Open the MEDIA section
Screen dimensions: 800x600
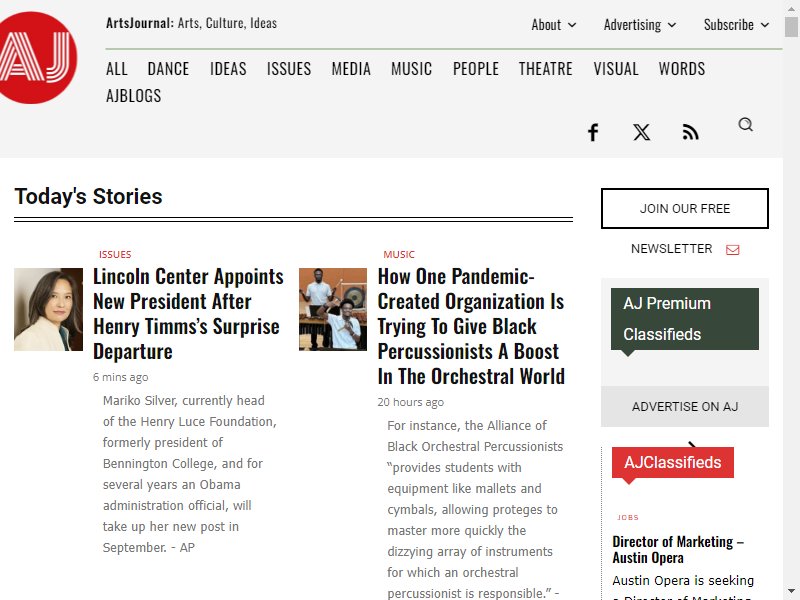tap(351, 68)
